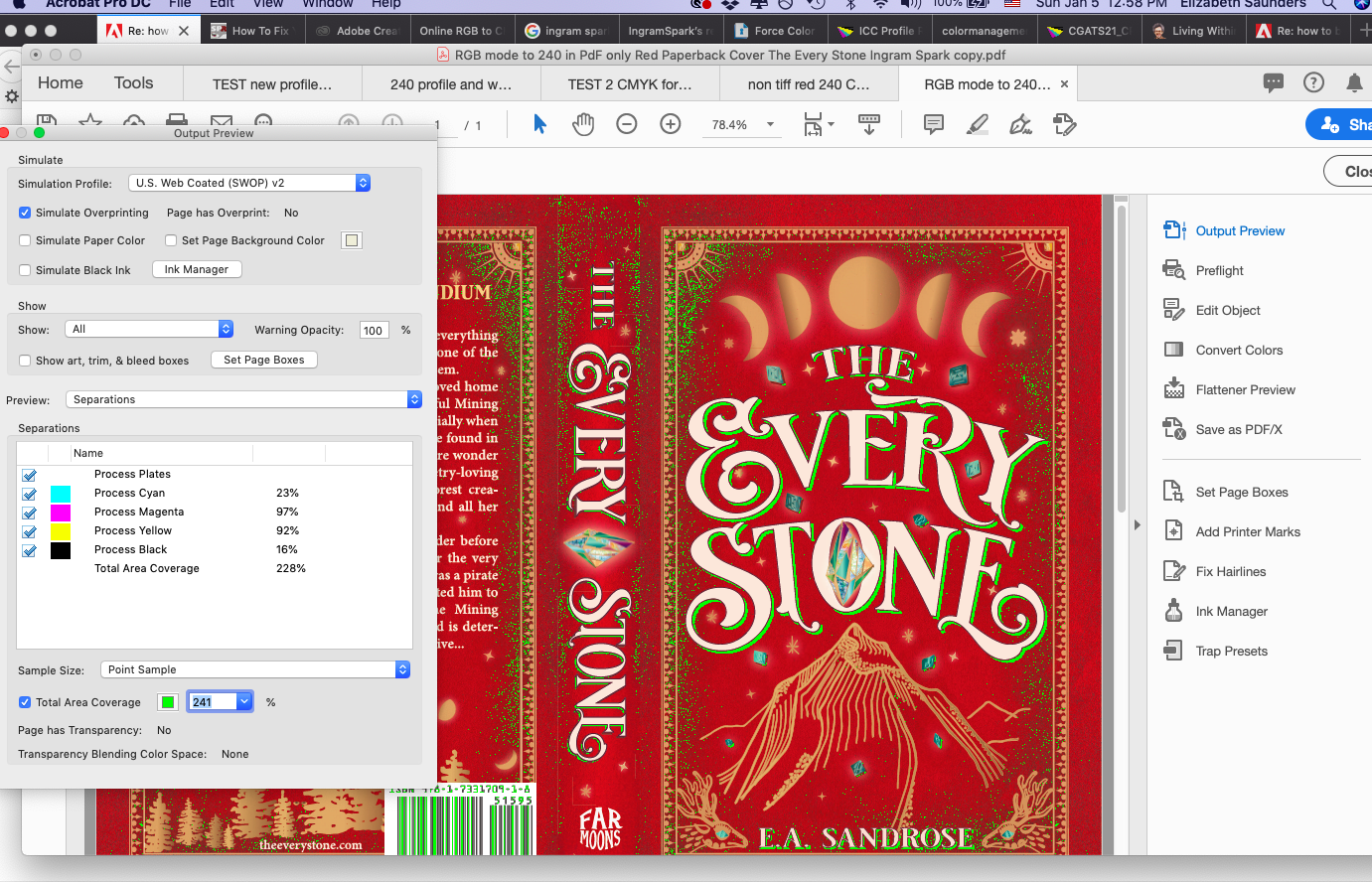The image size is (1372, 882).
Task: Click the print document icon
Action: pyautogui.click(x=177, y=119)
